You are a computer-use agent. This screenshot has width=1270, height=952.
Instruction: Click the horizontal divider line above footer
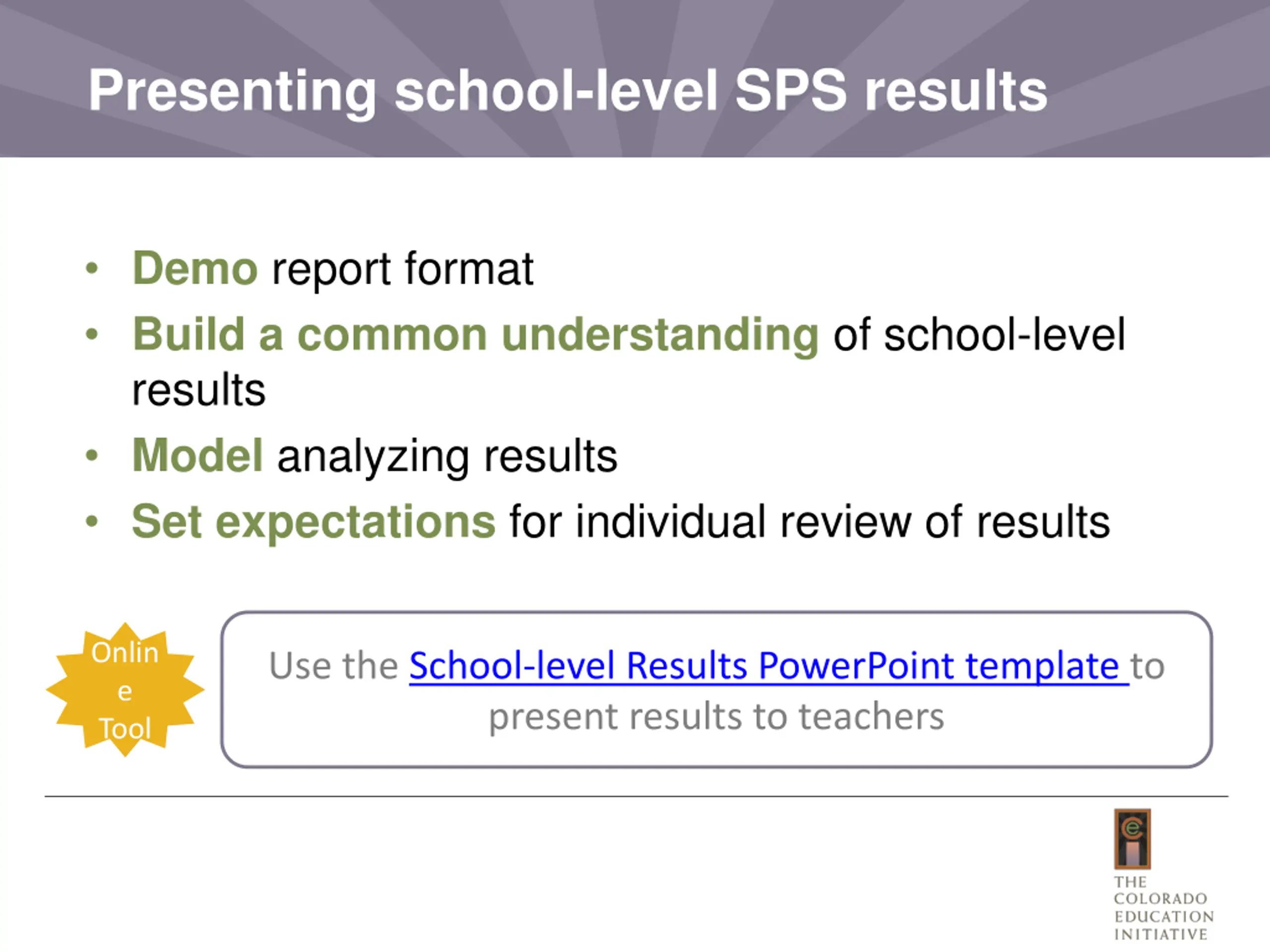point(636,796)
